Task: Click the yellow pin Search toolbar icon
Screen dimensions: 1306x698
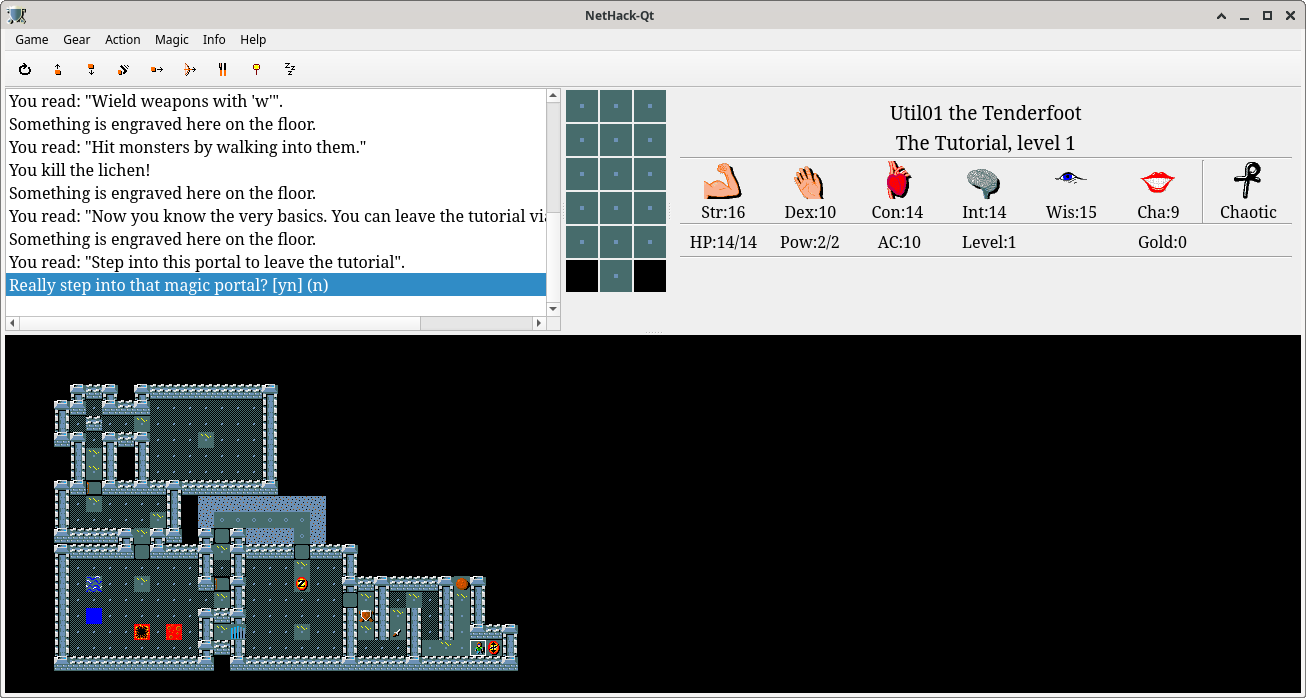Action: (x=256, y=69)
